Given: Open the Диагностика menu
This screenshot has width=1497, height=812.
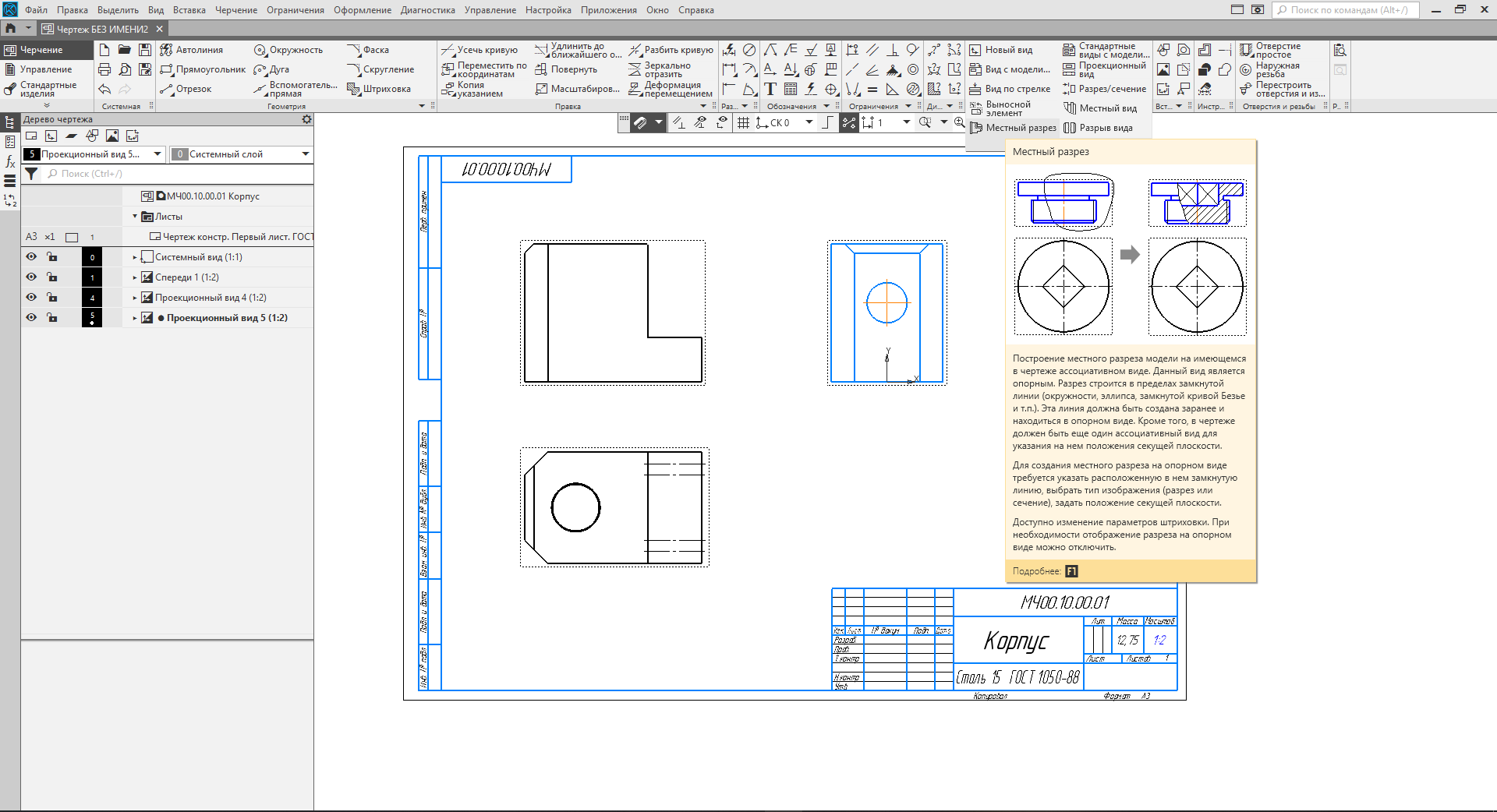Looking at the screenshot, I should click(x=428, y=10).
